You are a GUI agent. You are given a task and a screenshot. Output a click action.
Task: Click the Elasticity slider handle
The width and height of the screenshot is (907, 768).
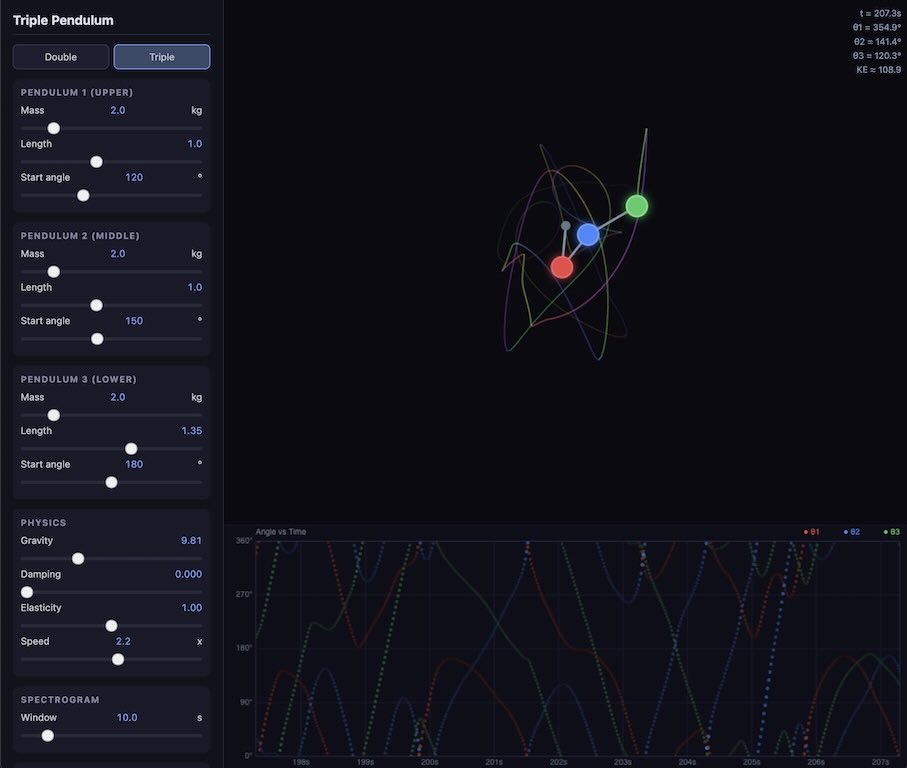[111, 625]
